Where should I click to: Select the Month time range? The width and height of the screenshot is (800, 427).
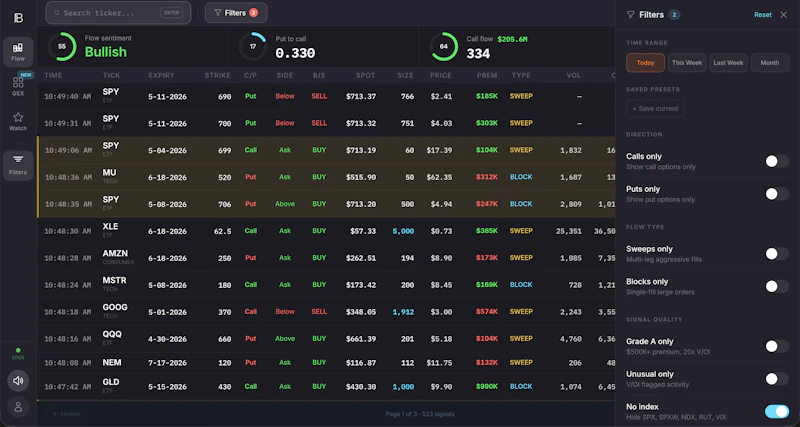[x=769, y=63]
